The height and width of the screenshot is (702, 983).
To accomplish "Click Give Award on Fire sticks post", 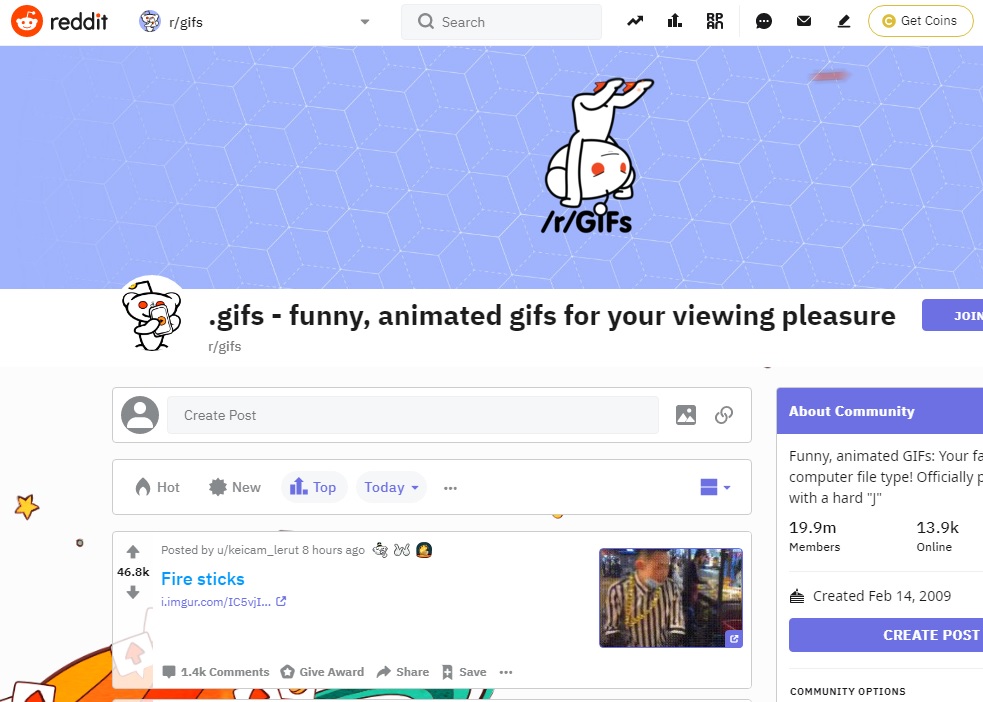I will pyautogui.click(x=322, y=672).
